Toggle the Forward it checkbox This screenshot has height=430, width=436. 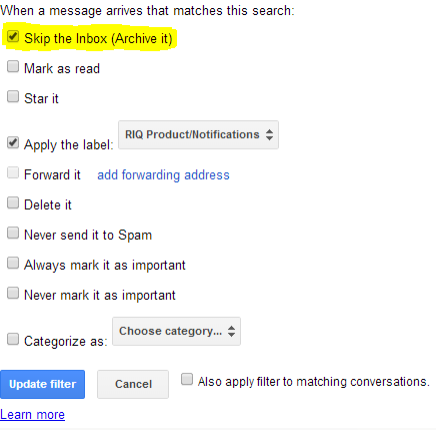tap(13, 173)
